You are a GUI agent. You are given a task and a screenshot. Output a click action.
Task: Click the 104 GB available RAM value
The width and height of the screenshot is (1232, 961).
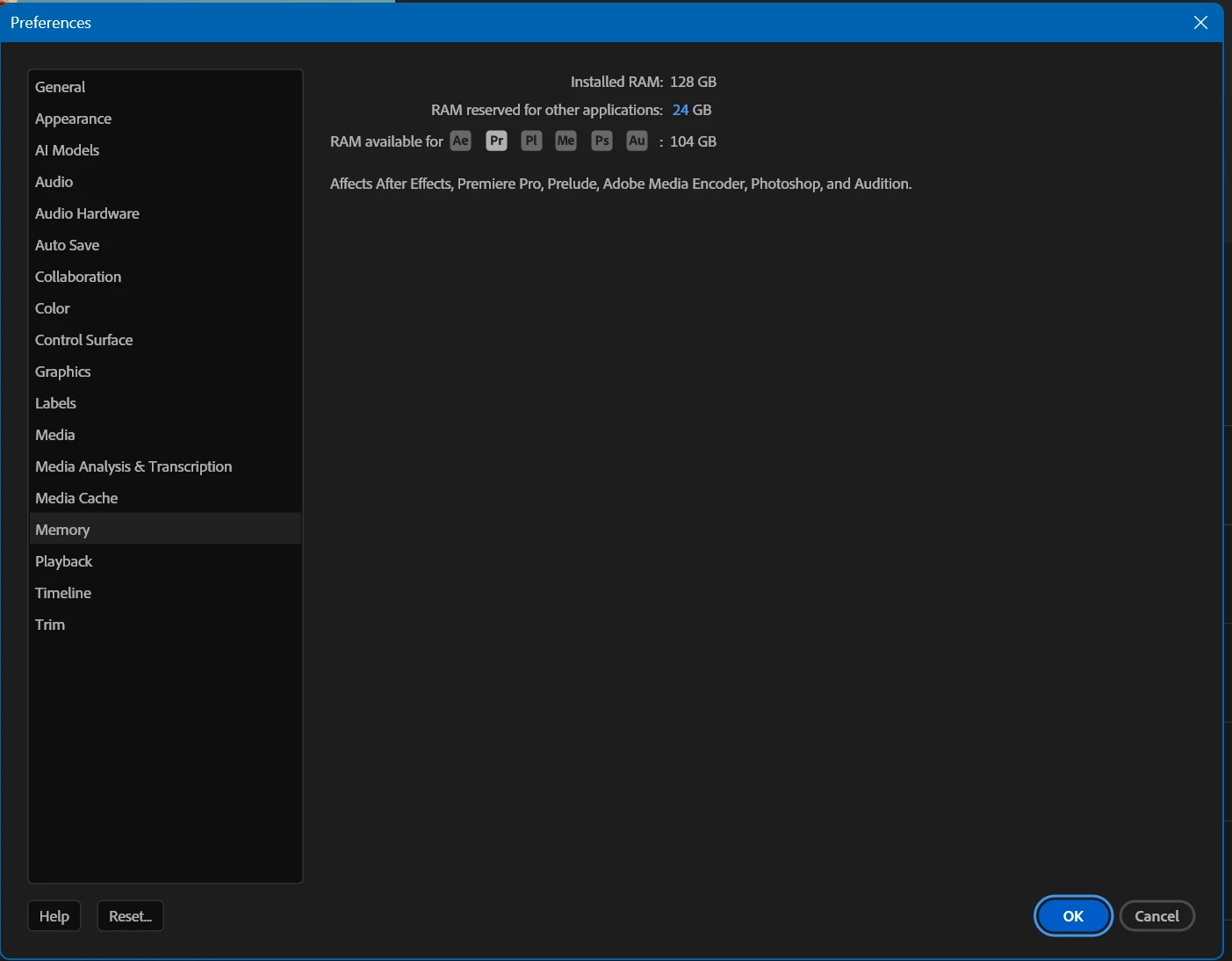[693, 141]
